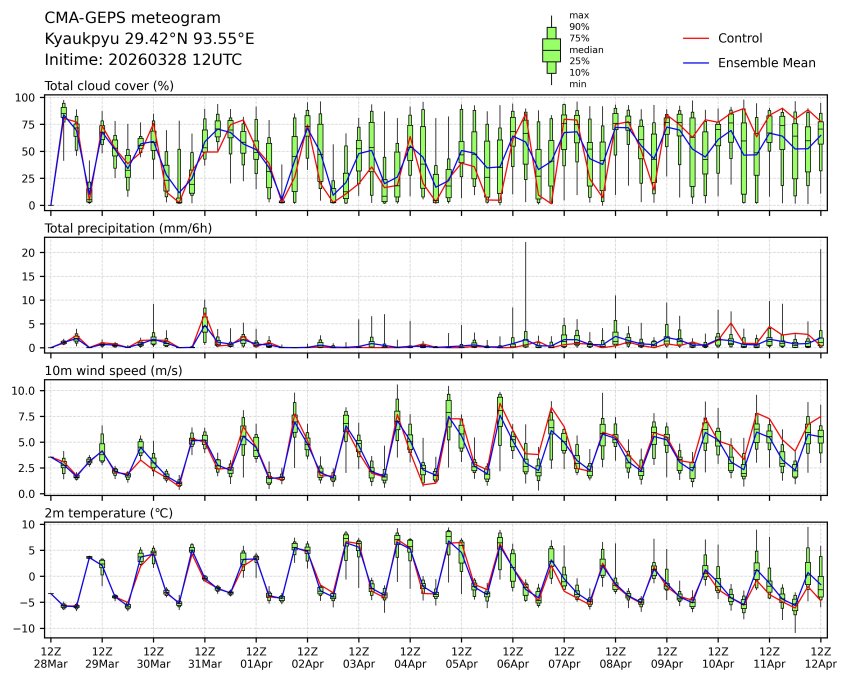
Task: Click the blue Ensemble Mean legend line
Action: coord(696,63)
